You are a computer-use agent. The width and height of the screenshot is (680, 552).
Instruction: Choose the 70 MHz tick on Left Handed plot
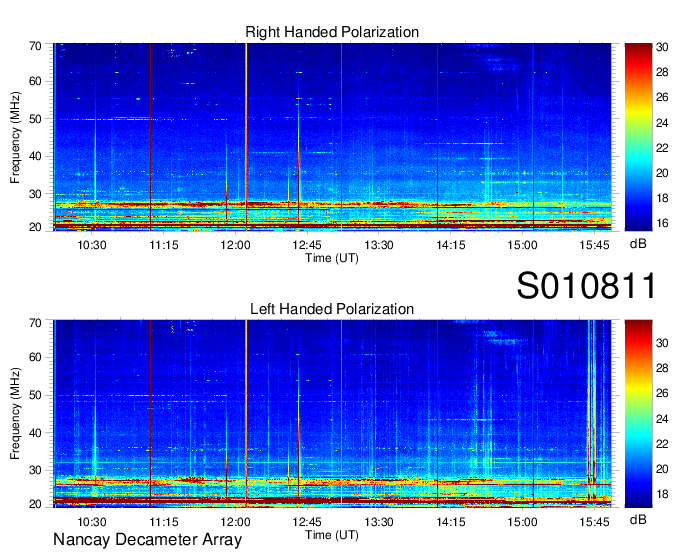click(35, 323)
